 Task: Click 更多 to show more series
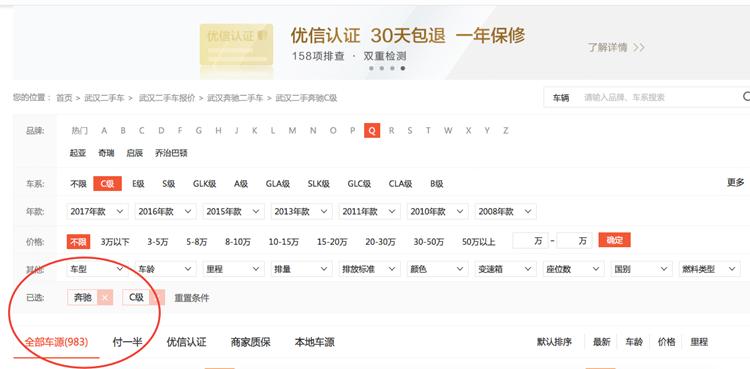736,182
